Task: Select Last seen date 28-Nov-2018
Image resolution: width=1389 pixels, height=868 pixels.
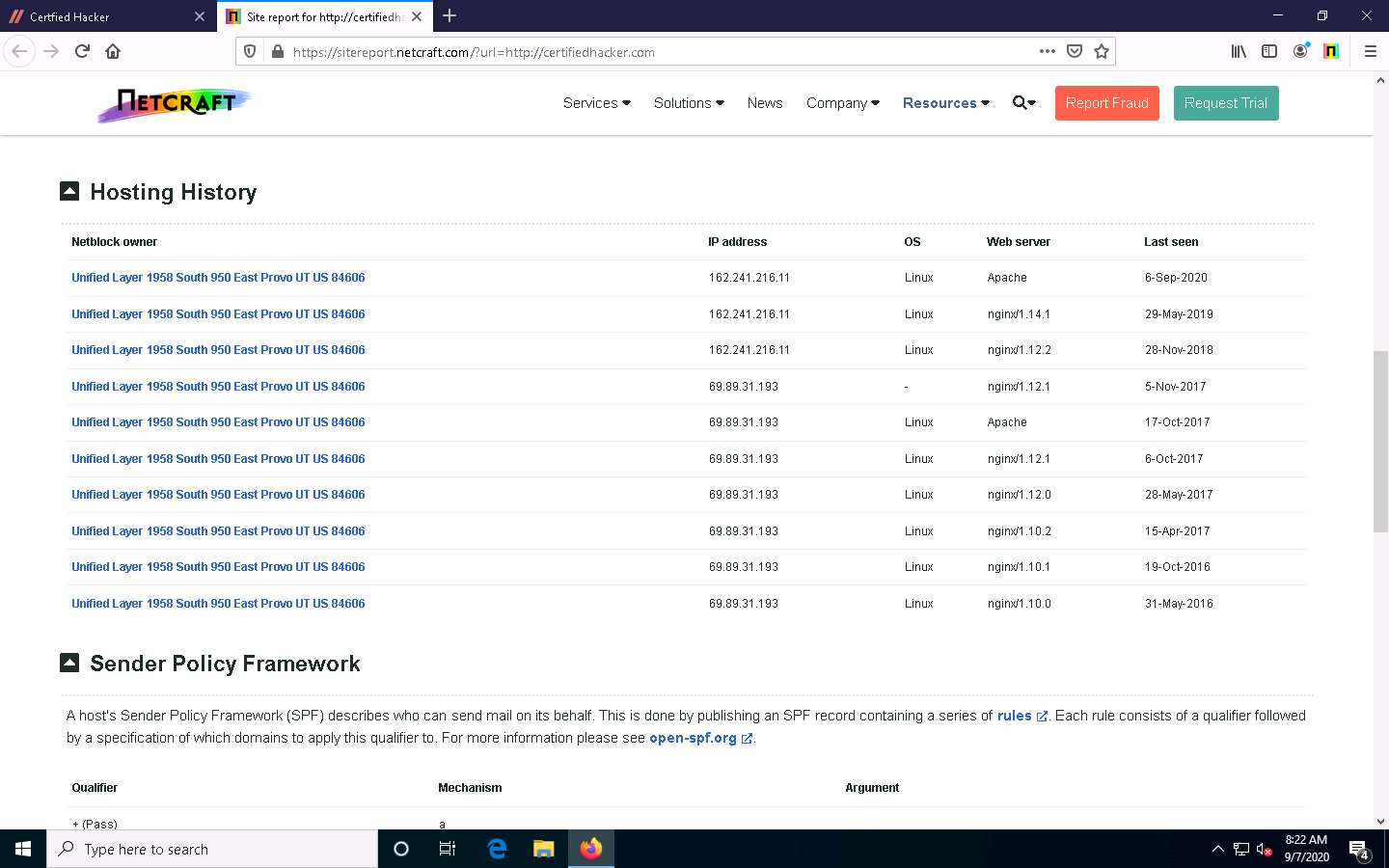Action: [x=1179, y=350]
